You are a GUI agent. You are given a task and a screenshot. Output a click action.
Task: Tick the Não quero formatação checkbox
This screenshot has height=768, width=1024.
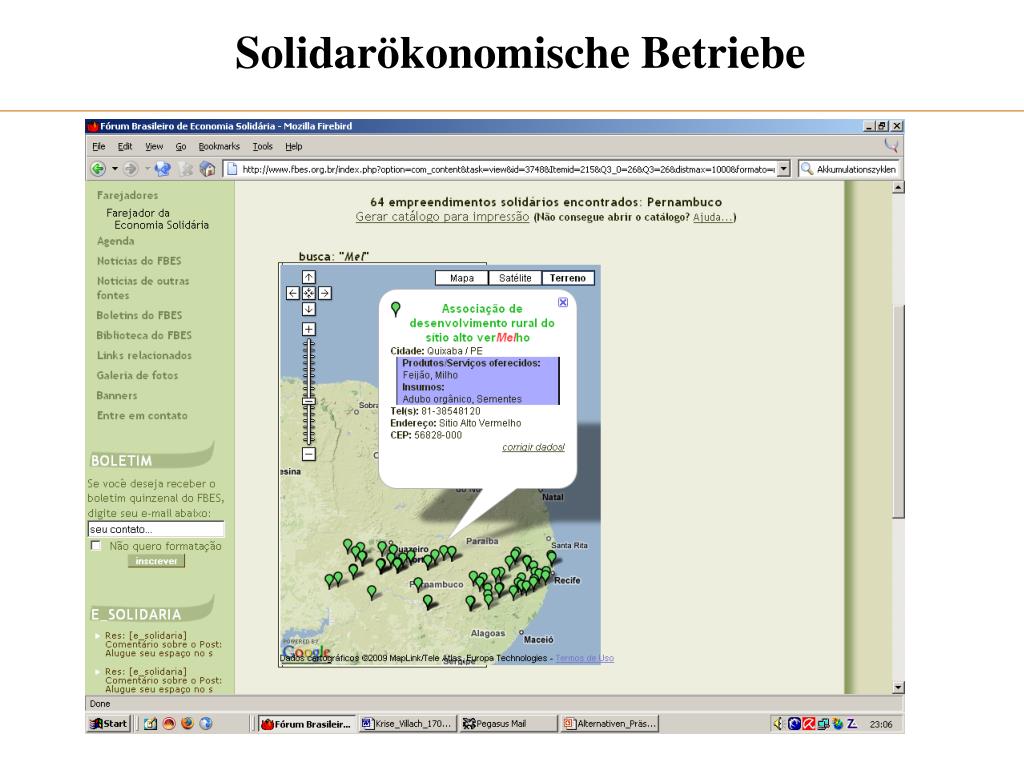pyautogui.click(x=96, y=546)
